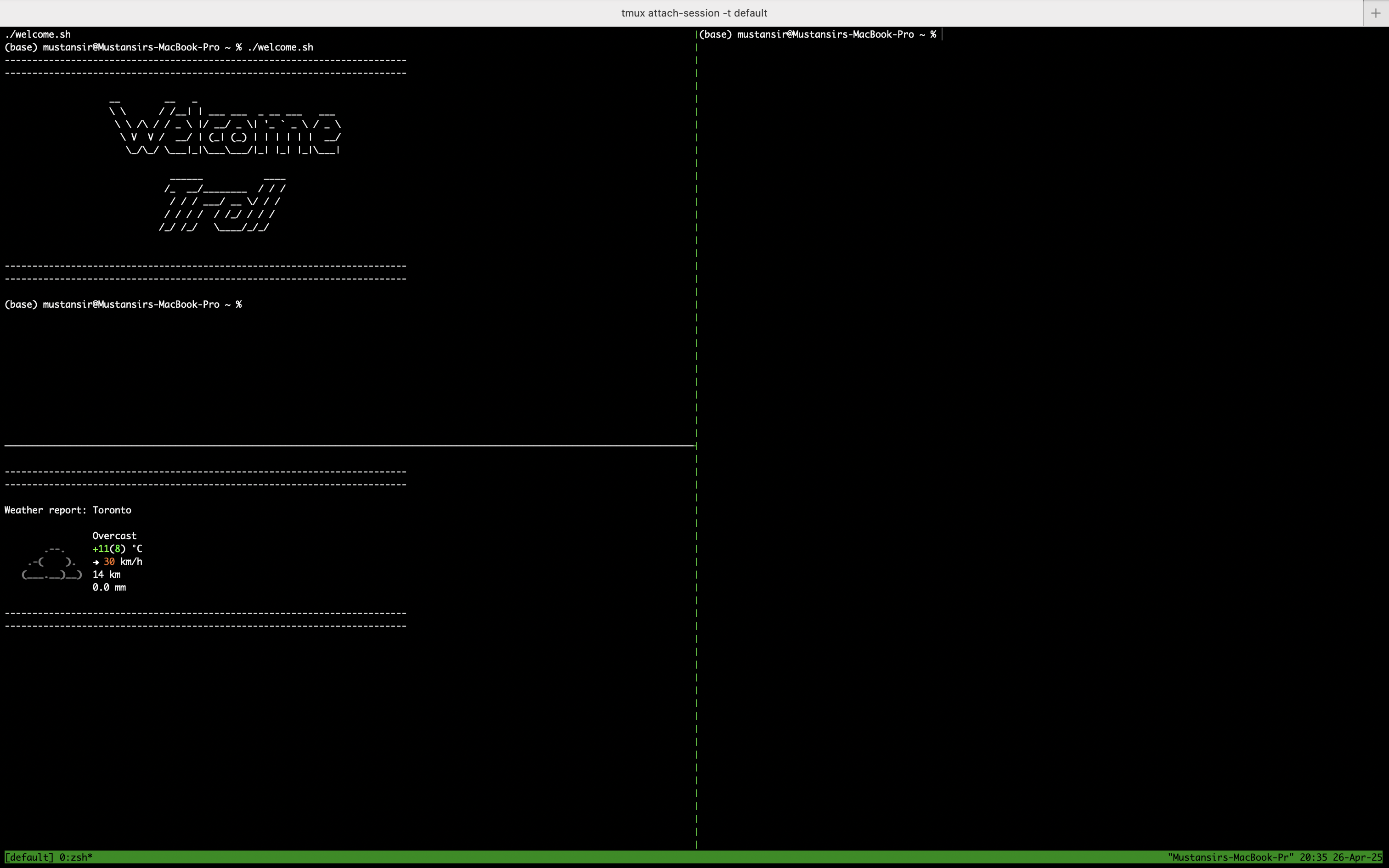Click the Welcome ASCII art banner
The image size is (1389, 868).
[225, 126]
